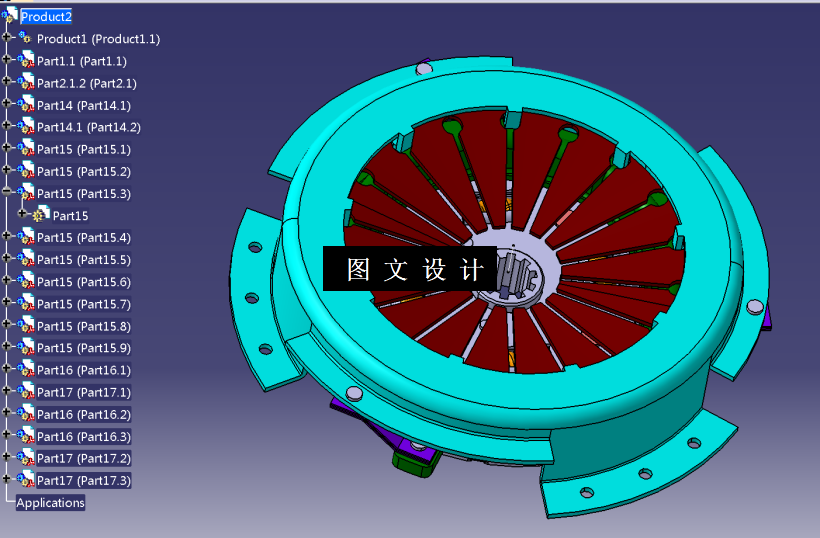Viewport: 820px width, 538px height.
Task: Click the Part16 (Part16.2) part icon
Action: pyautogui.click(x=26, y=413)
